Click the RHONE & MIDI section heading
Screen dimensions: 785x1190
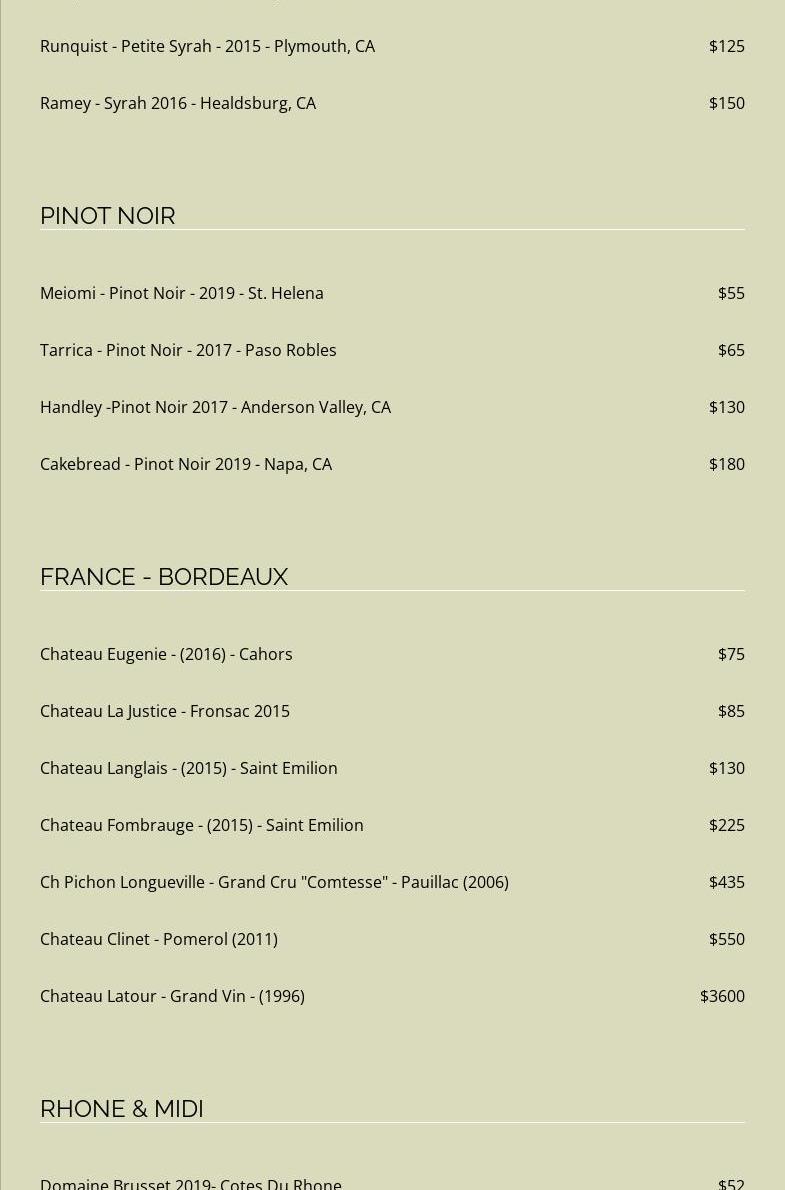(x=121, y=1109)
